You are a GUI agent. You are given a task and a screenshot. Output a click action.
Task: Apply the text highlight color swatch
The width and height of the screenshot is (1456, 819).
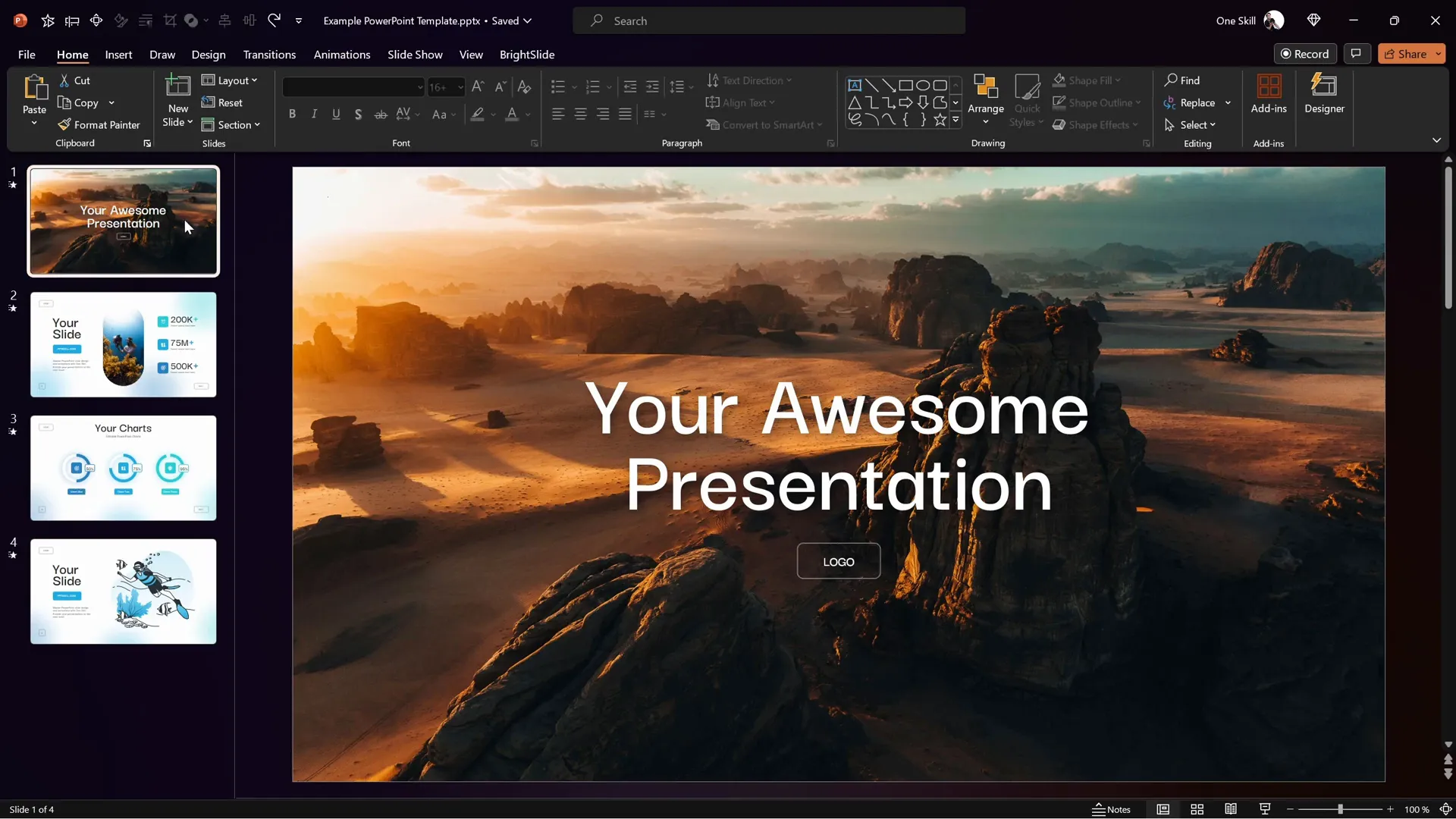tap(477, 114)
